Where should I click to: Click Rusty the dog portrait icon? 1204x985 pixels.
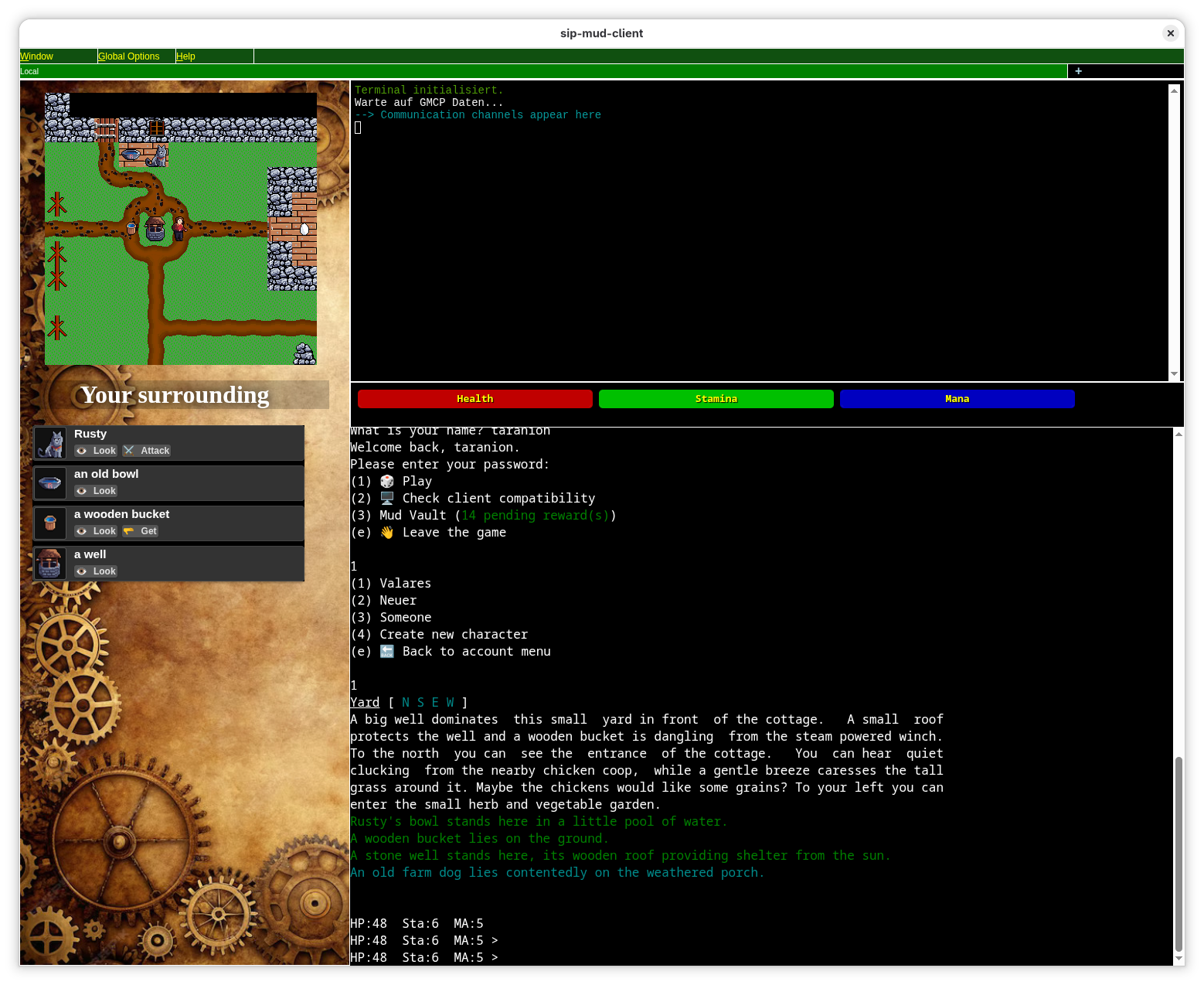[x=50, y=443]
